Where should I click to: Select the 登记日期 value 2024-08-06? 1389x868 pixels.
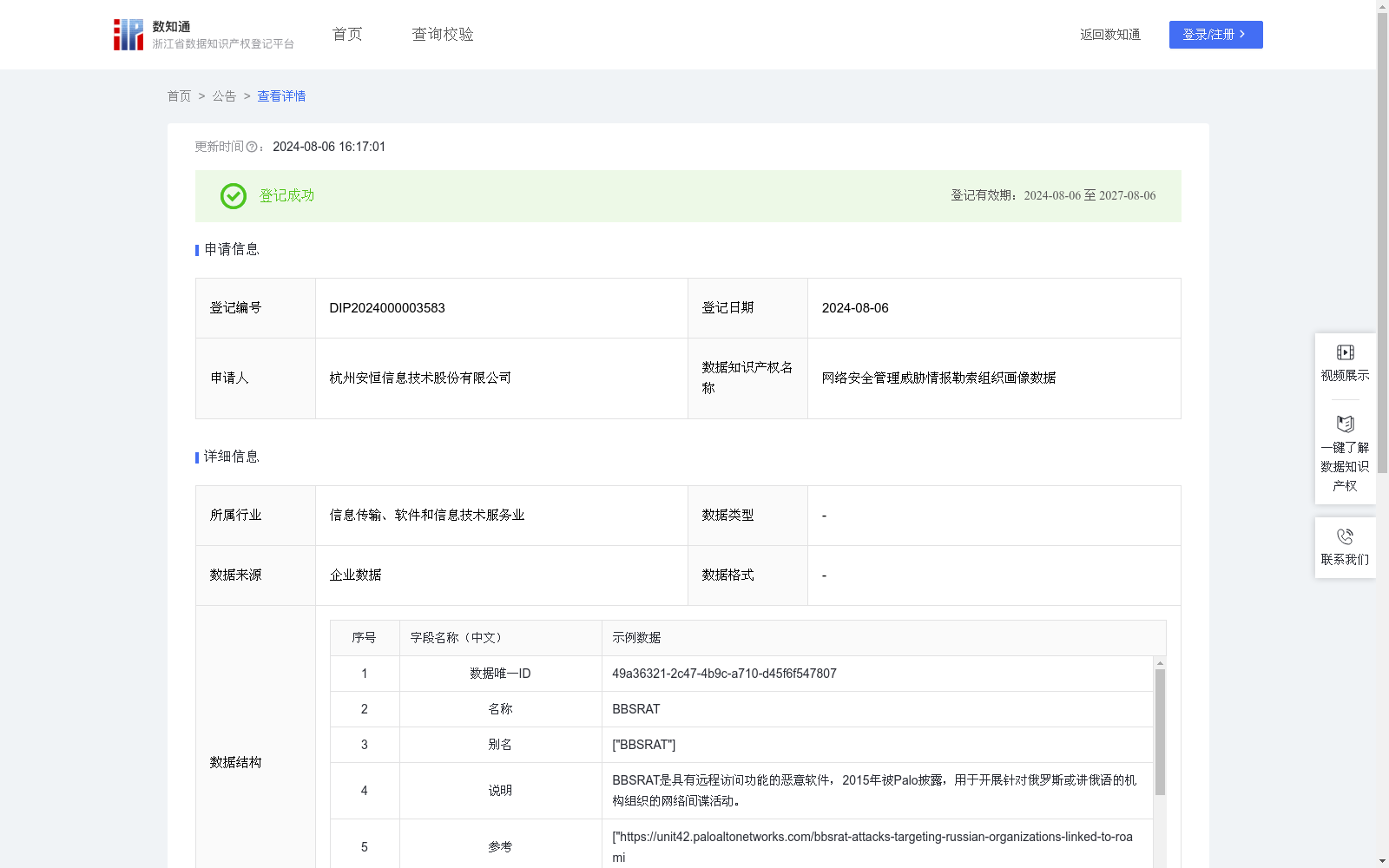(855, 308)
